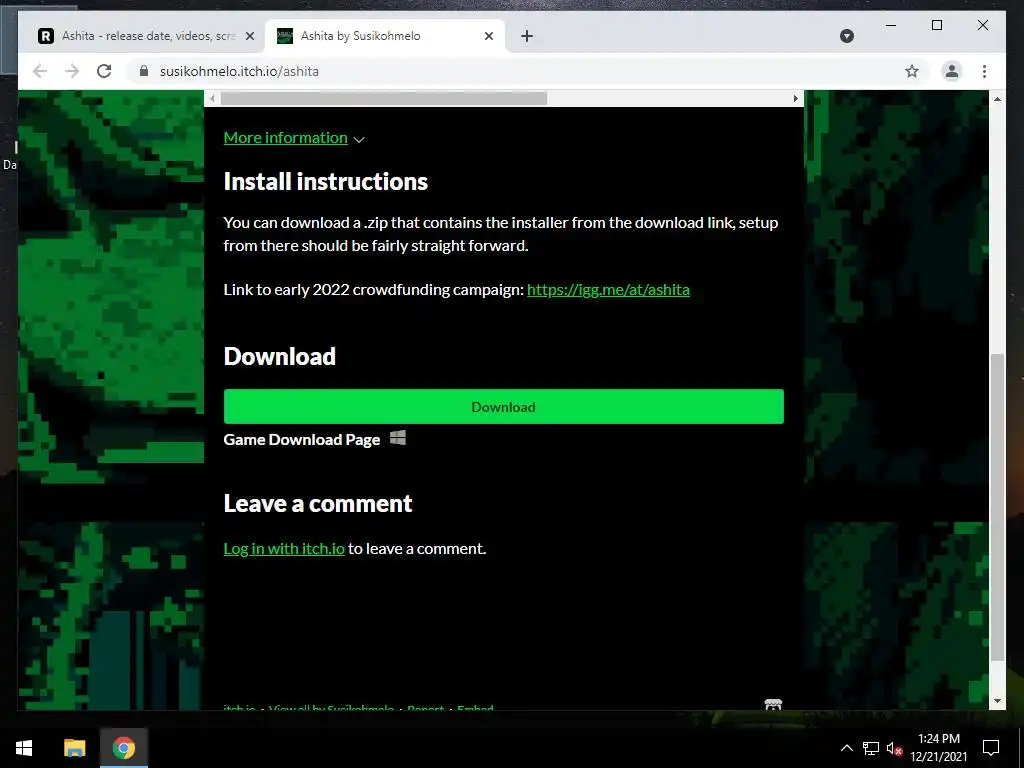This screenshot has width=1024, height=768.
Task: Open network status tray icon
Action: [871, 748]
